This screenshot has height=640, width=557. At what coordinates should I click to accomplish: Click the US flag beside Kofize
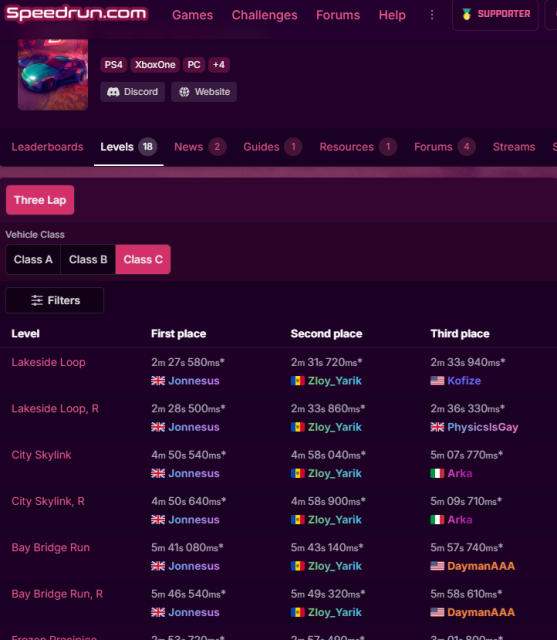click(x=437, y=381)
